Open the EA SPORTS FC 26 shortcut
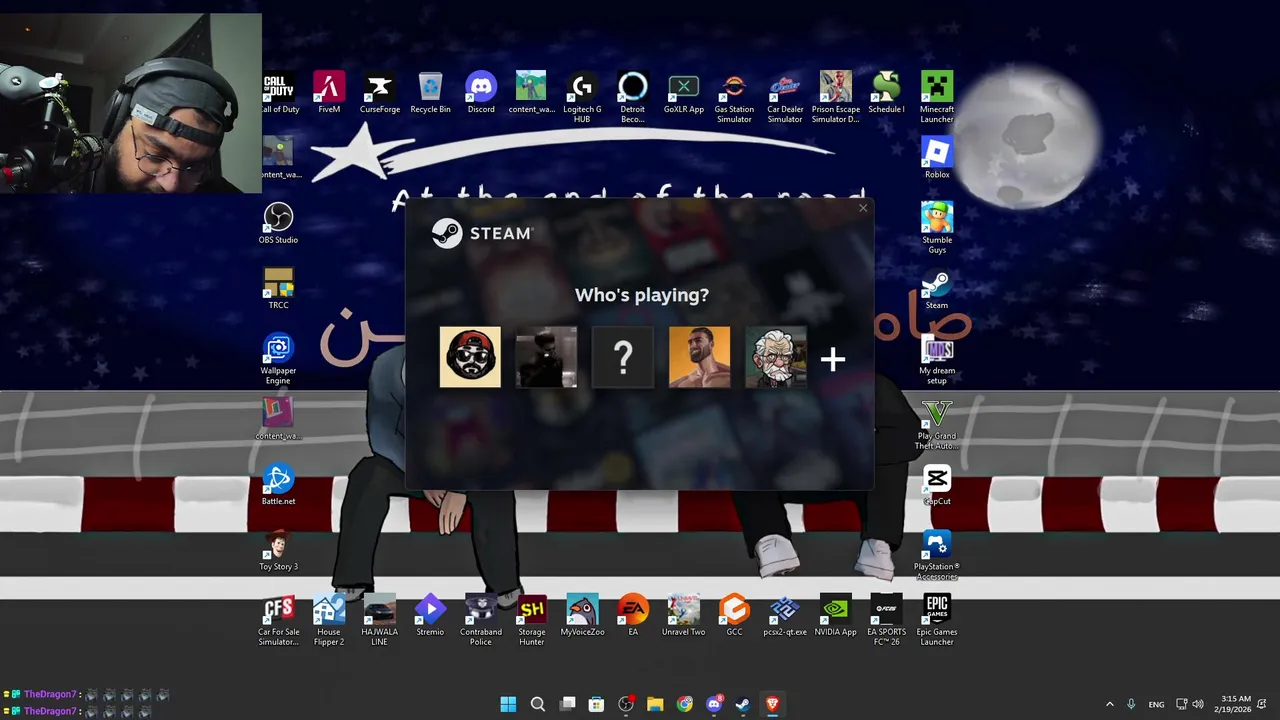 pyautogui.click(x=886, y=620)
